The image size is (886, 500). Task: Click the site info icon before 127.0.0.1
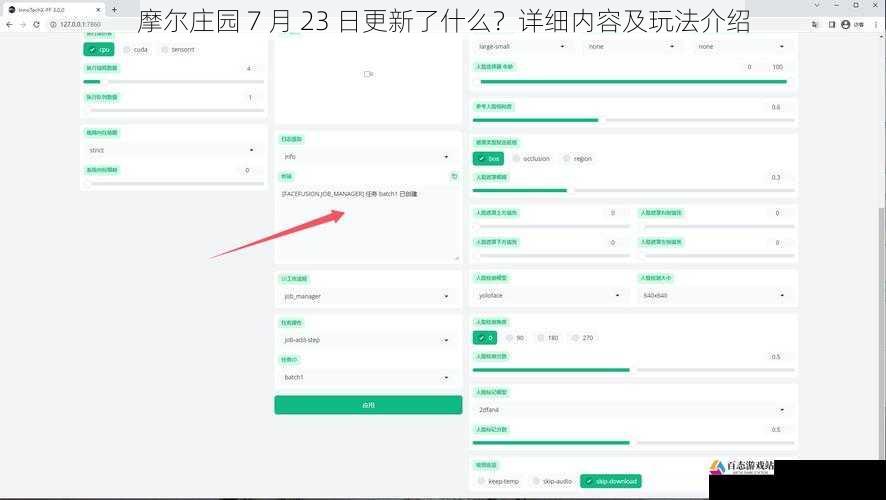[53, 24]
